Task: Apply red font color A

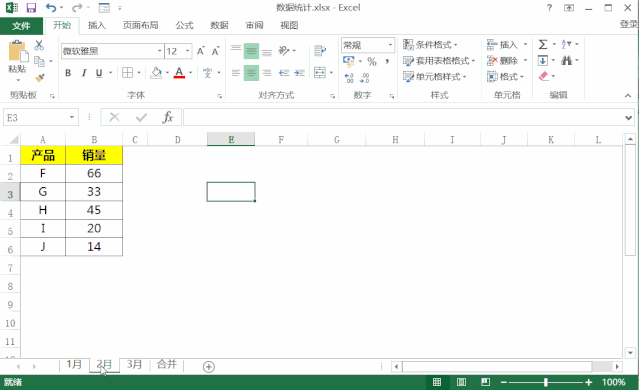Action: click(x=179, y=73)
